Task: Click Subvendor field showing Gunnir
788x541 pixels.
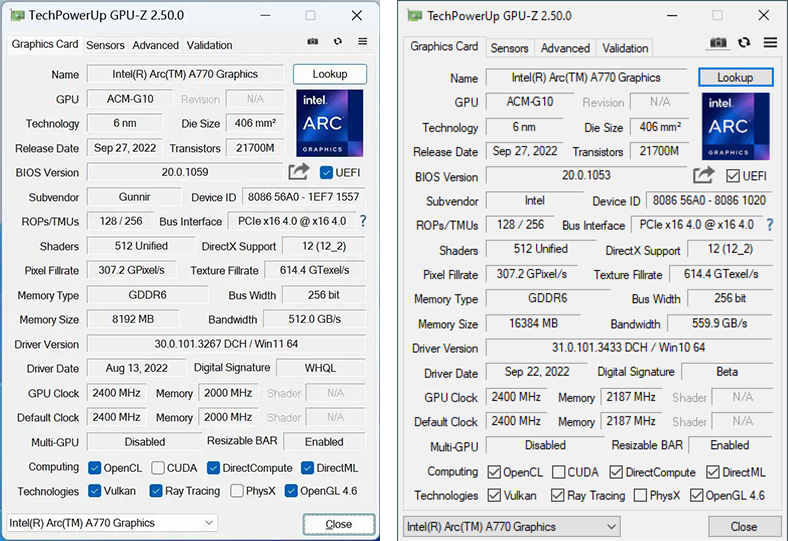Action: pyautogui.click(x=134, y=197)
